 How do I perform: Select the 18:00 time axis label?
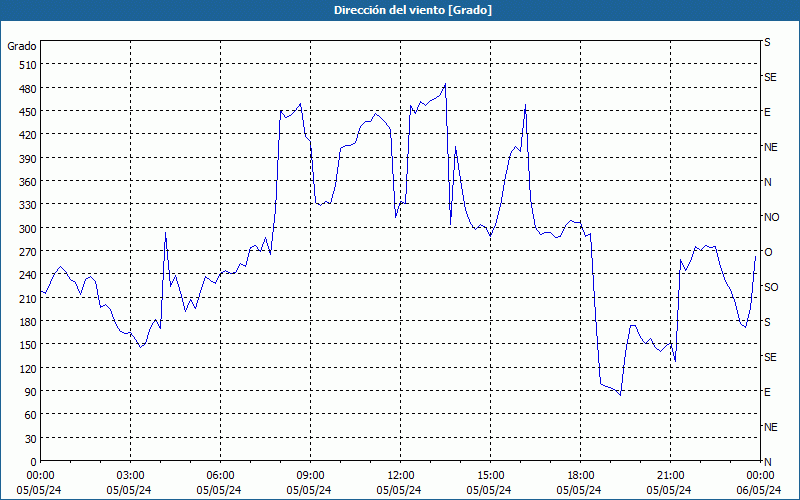[x=579, y=476]
